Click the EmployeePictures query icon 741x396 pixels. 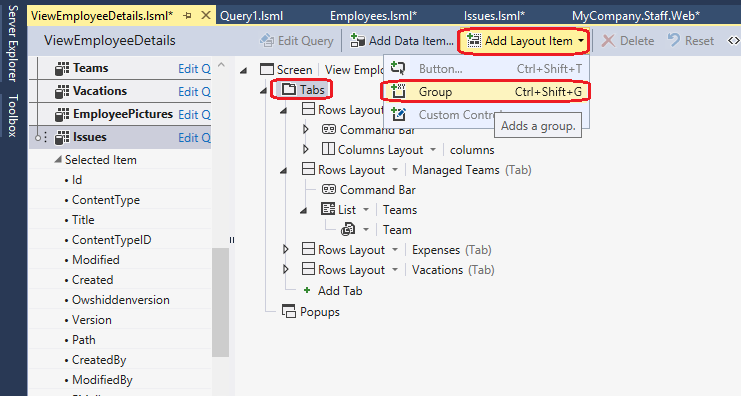[62, 114]
